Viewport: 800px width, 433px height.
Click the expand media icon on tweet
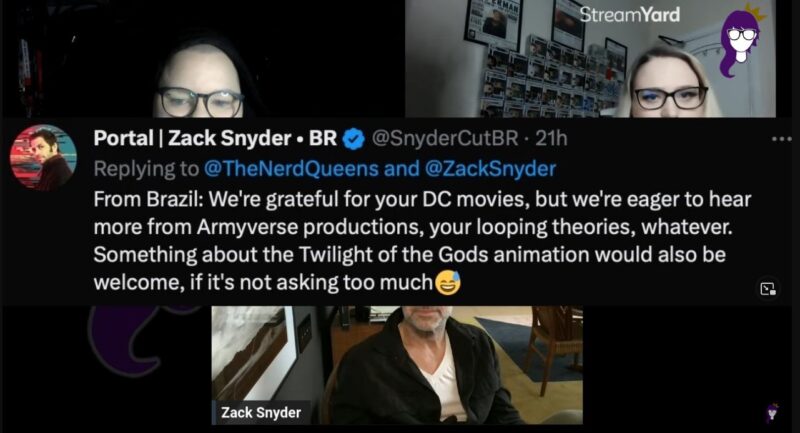(768, 289)
